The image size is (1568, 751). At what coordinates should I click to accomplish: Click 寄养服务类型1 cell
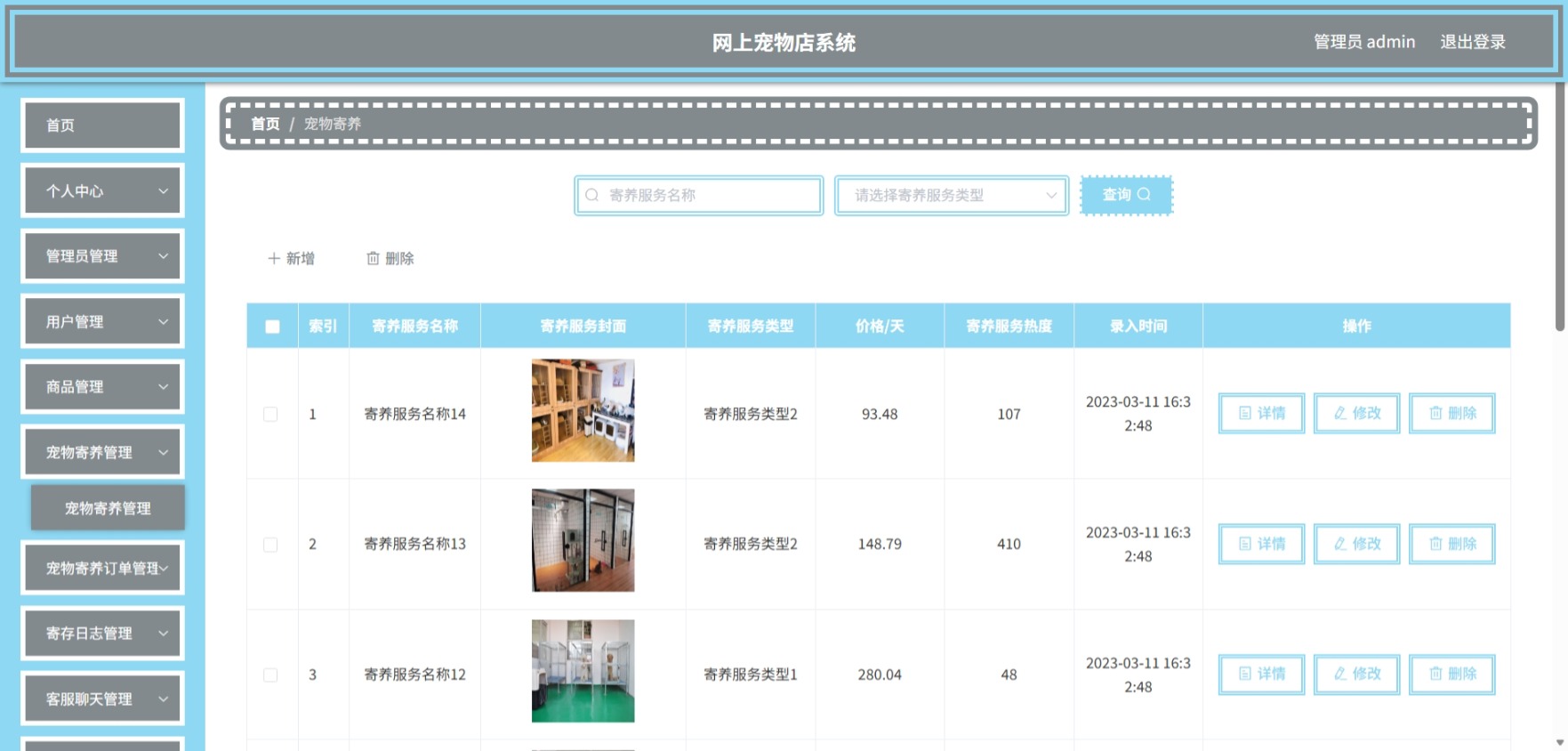click(751, 674)
